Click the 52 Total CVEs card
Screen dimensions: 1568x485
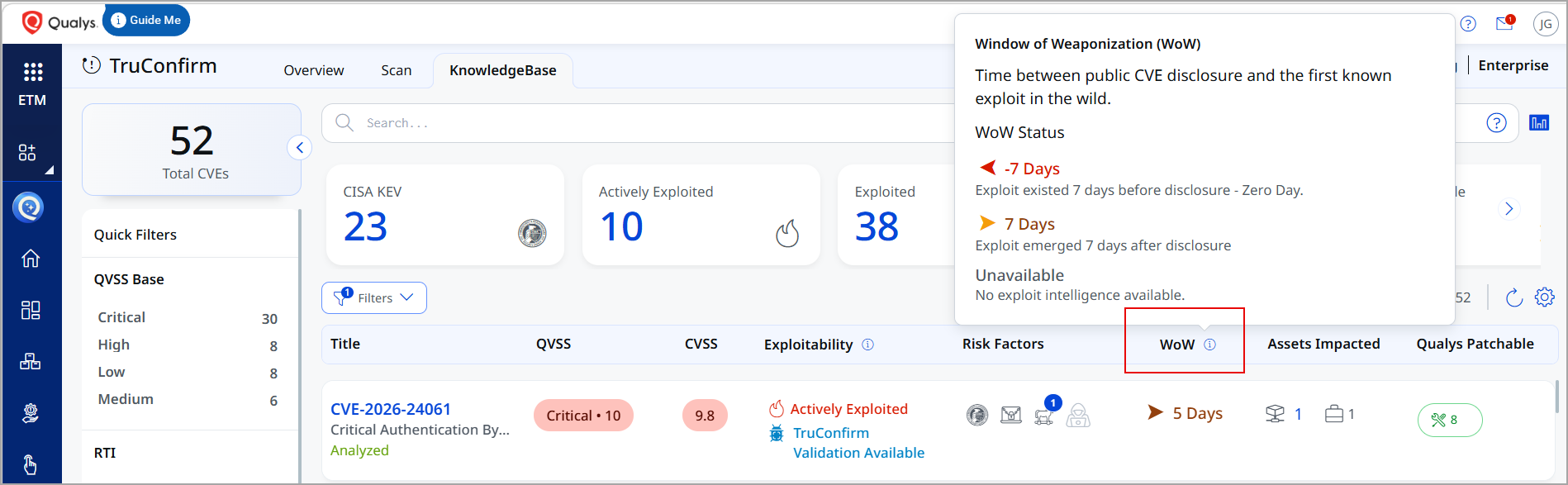point(192,150)
